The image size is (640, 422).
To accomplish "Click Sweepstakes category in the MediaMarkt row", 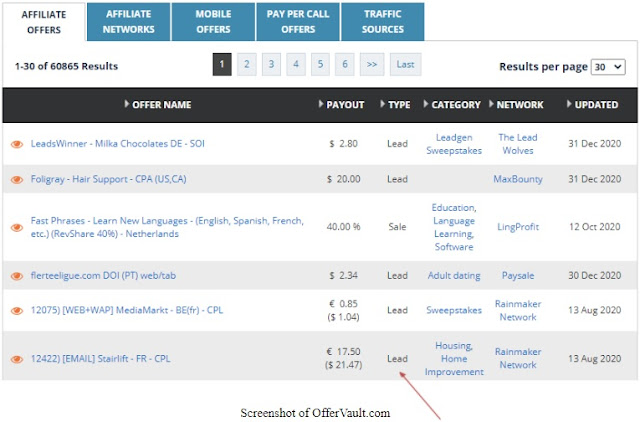I will click(x=454, y=310).
